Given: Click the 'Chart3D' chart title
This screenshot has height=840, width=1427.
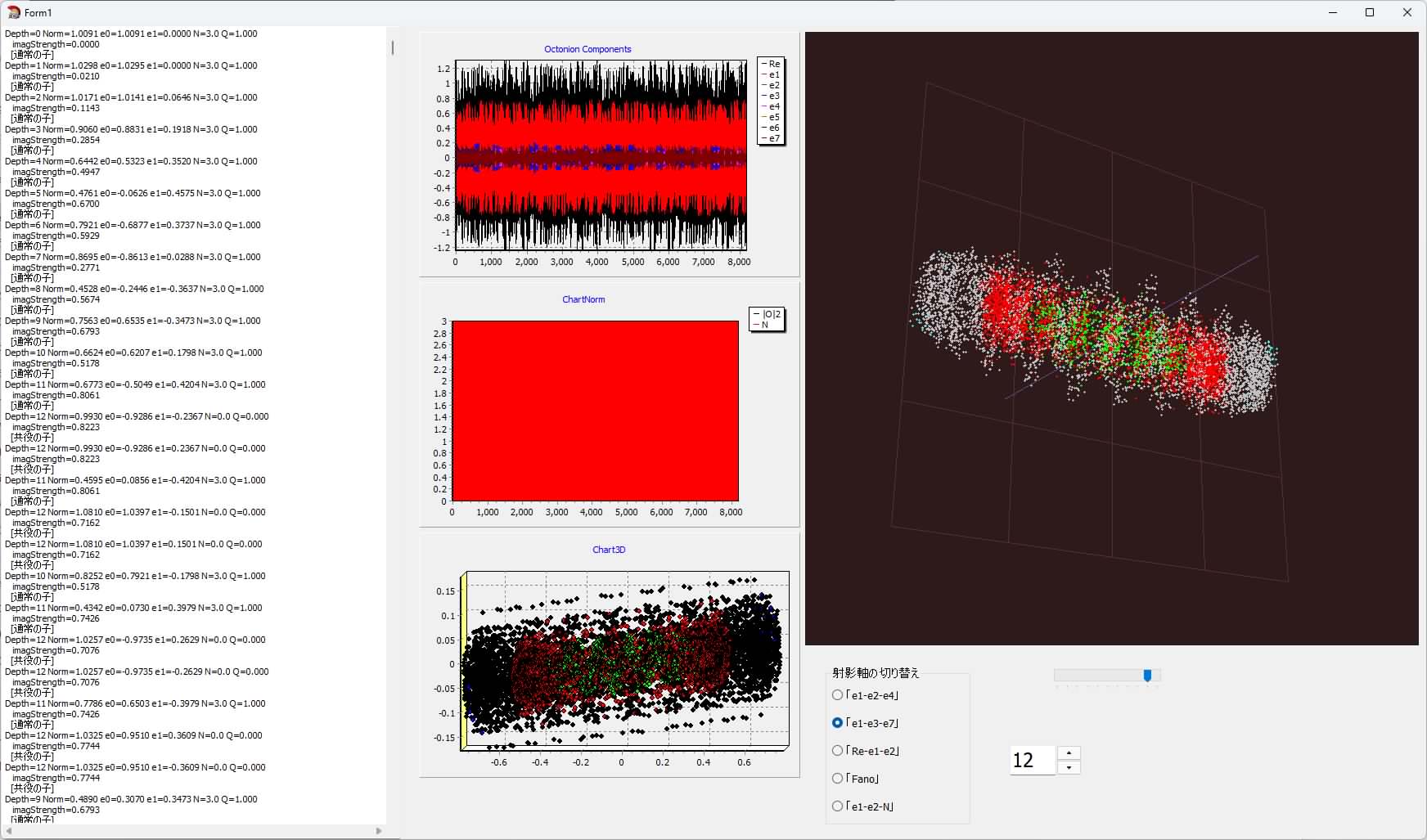Looking at the screenshot, I should 609,550.
